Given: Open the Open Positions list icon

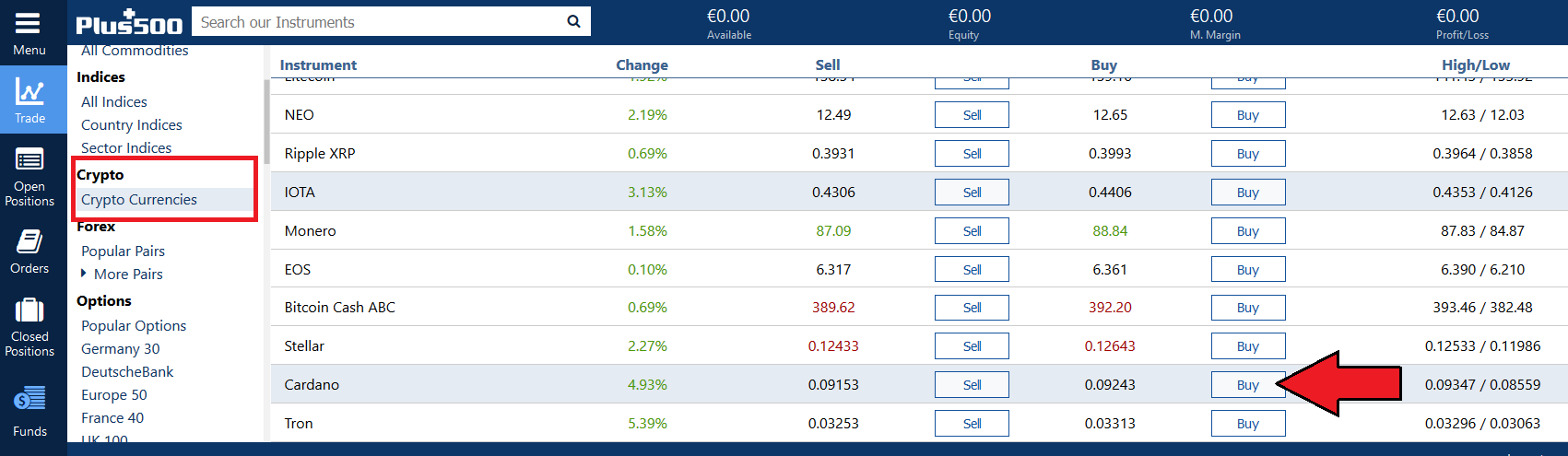Looking at the screenshot, I should click(x=29, y=160).
